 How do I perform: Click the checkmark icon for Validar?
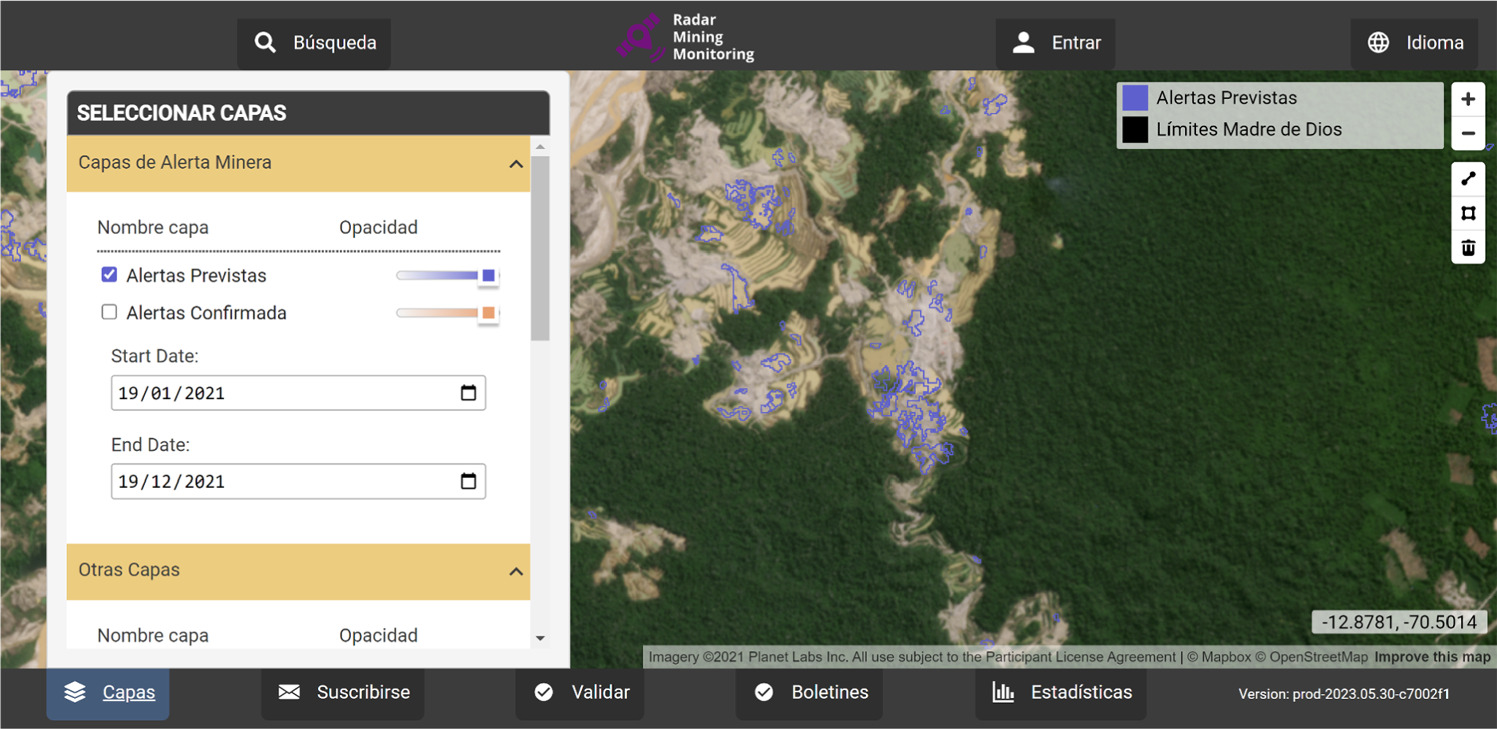pos(544,692)
